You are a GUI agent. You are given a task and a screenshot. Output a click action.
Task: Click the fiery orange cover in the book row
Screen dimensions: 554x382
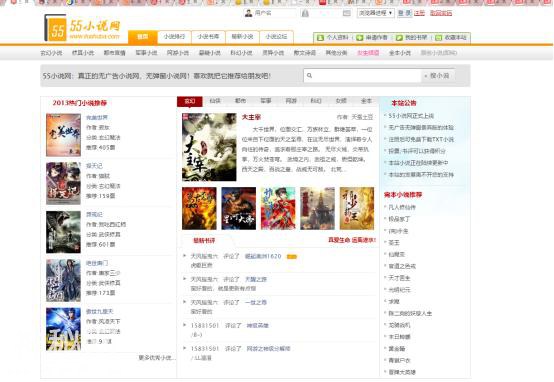click(x=199, y=208)
